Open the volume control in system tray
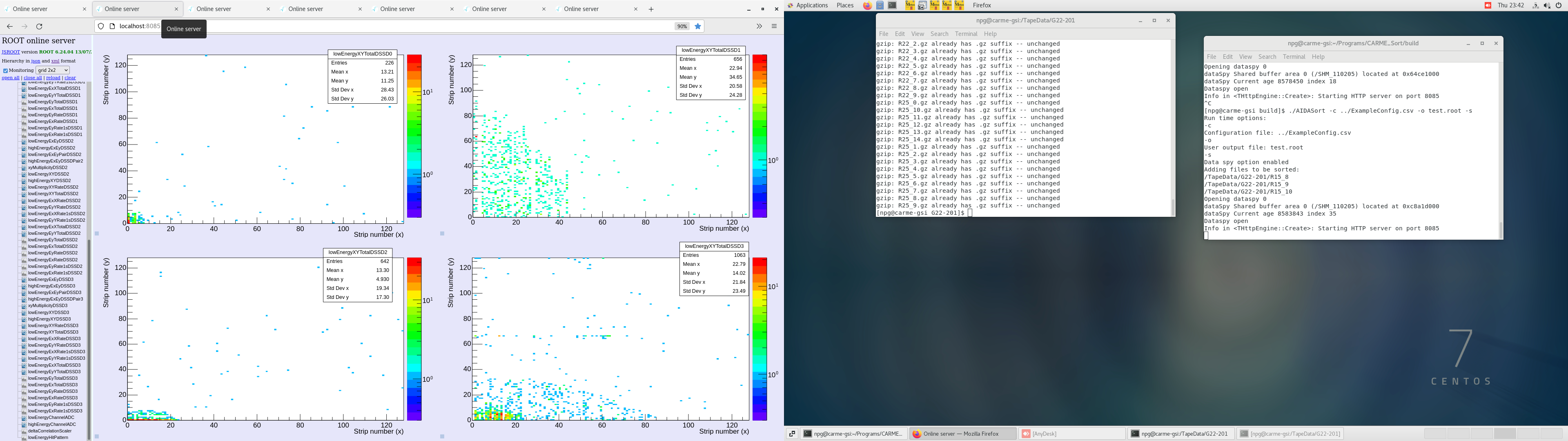 click(1547, 5)
